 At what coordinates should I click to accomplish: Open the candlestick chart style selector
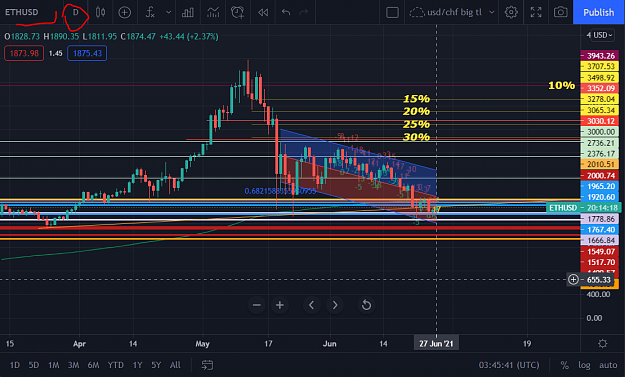(100, 12)
